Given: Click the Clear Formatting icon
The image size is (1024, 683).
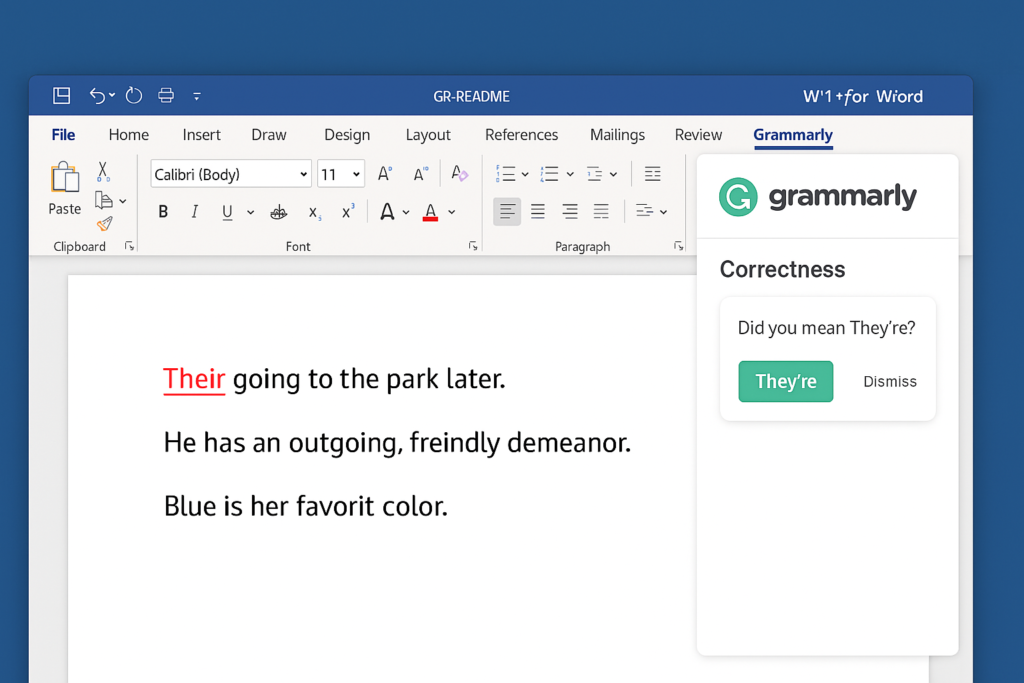Looking at the screenshot, I should click(x=459, y=173).
